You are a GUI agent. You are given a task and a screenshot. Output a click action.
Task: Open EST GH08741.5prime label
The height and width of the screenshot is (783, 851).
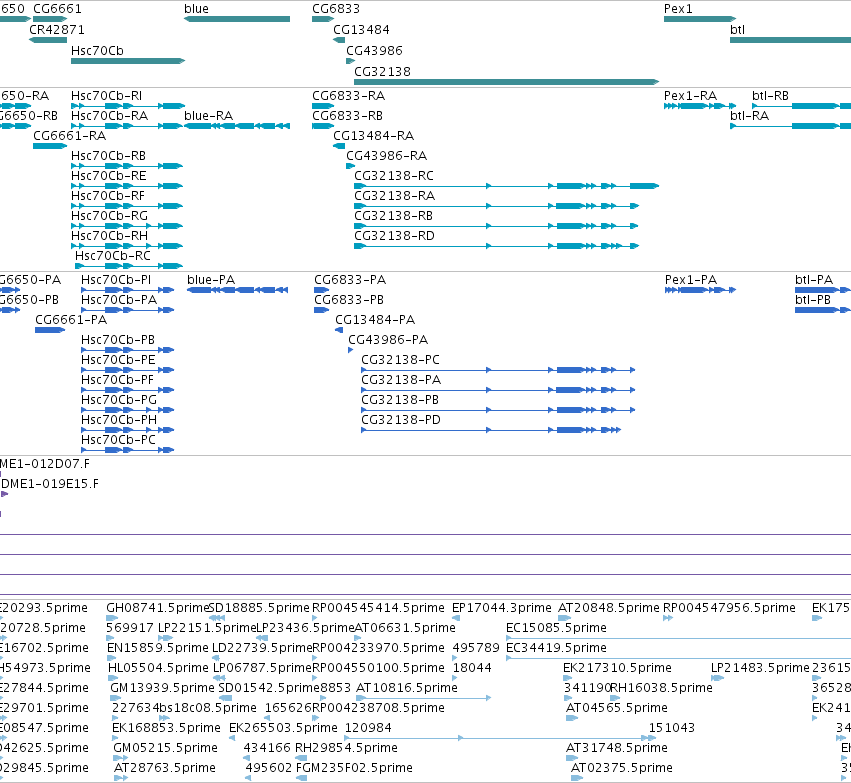pyautogui.click(x=157, y=607)
